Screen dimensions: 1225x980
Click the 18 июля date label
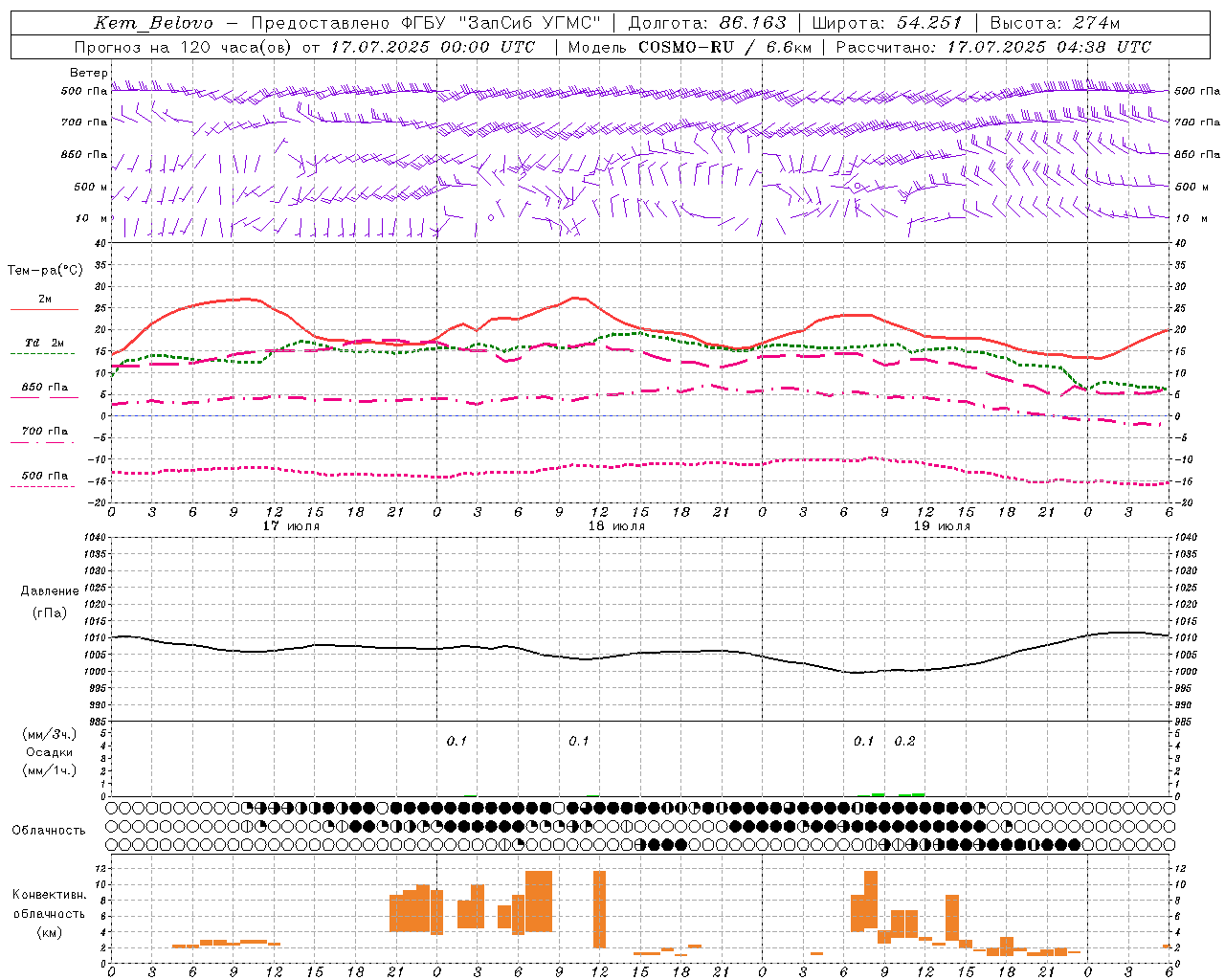pyautogui.click(x=616, y=526)
